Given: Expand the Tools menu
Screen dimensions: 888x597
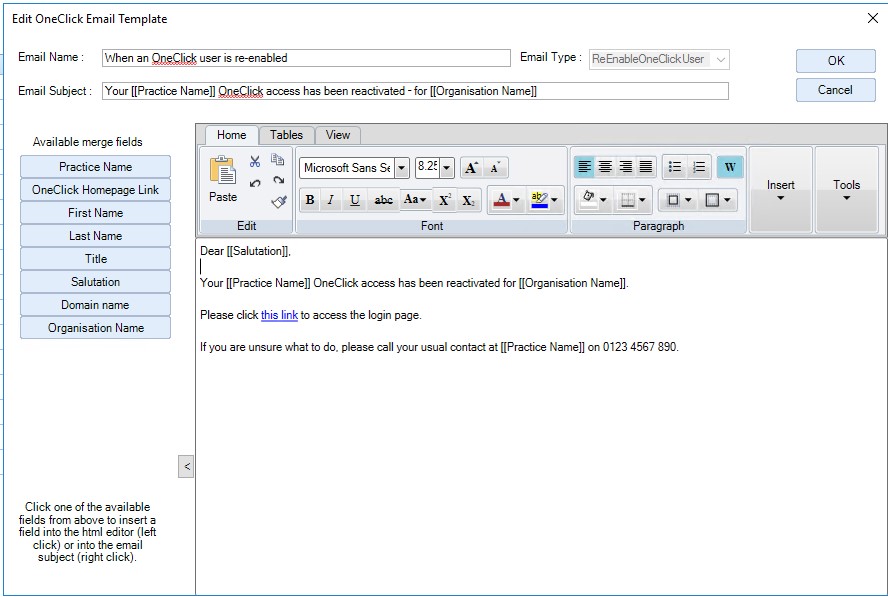Looking at the screenshot, I should point(846,190).
